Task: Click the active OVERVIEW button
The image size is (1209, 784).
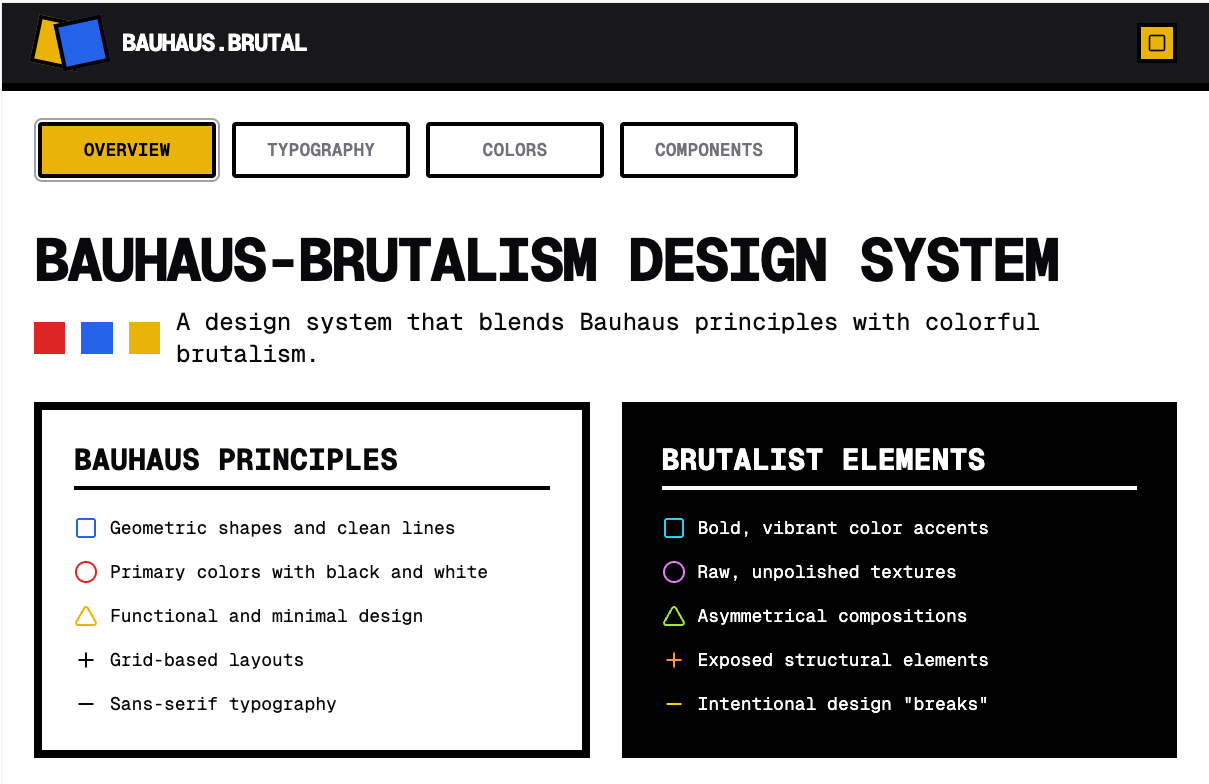Action: 126,149
